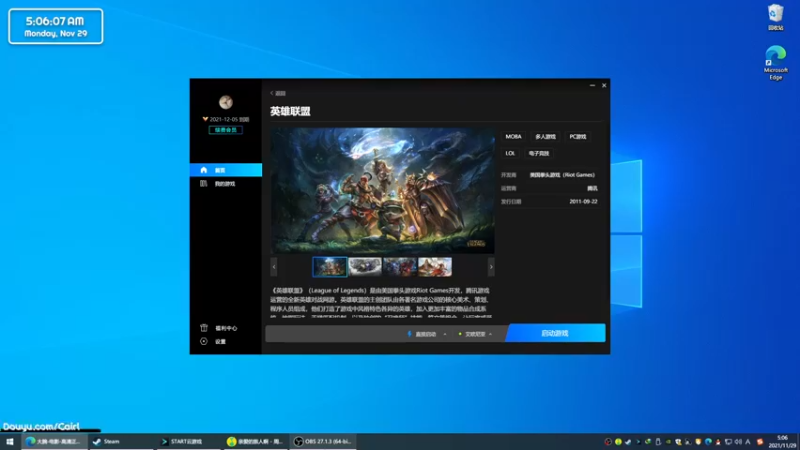This screenshot has height=450, width=800.
Task: Click the Steam tray icon
Action: coord(628,442)
